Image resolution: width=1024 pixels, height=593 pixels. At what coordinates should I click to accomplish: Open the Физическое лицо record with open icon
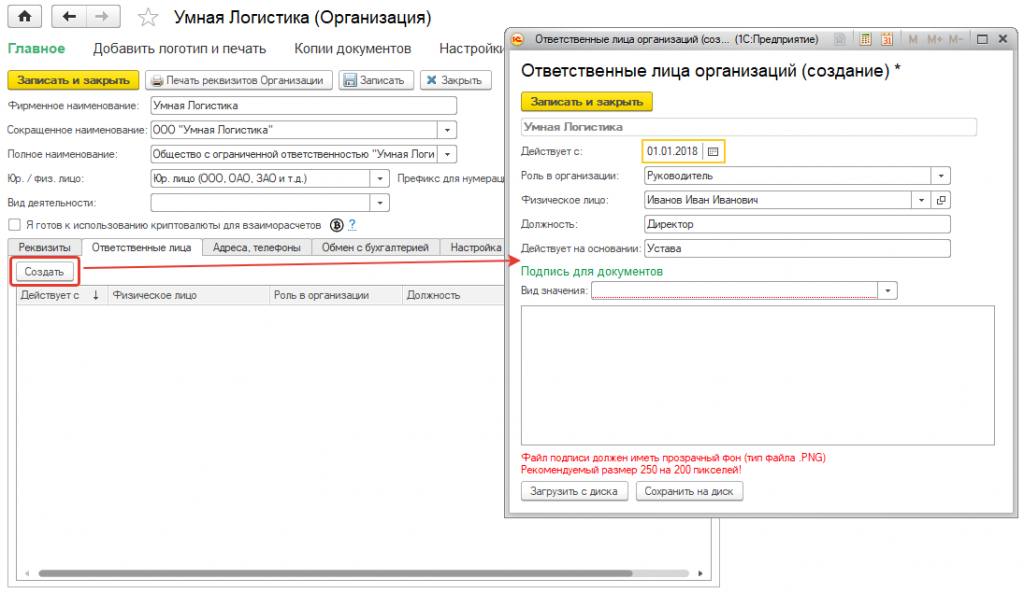941,200
